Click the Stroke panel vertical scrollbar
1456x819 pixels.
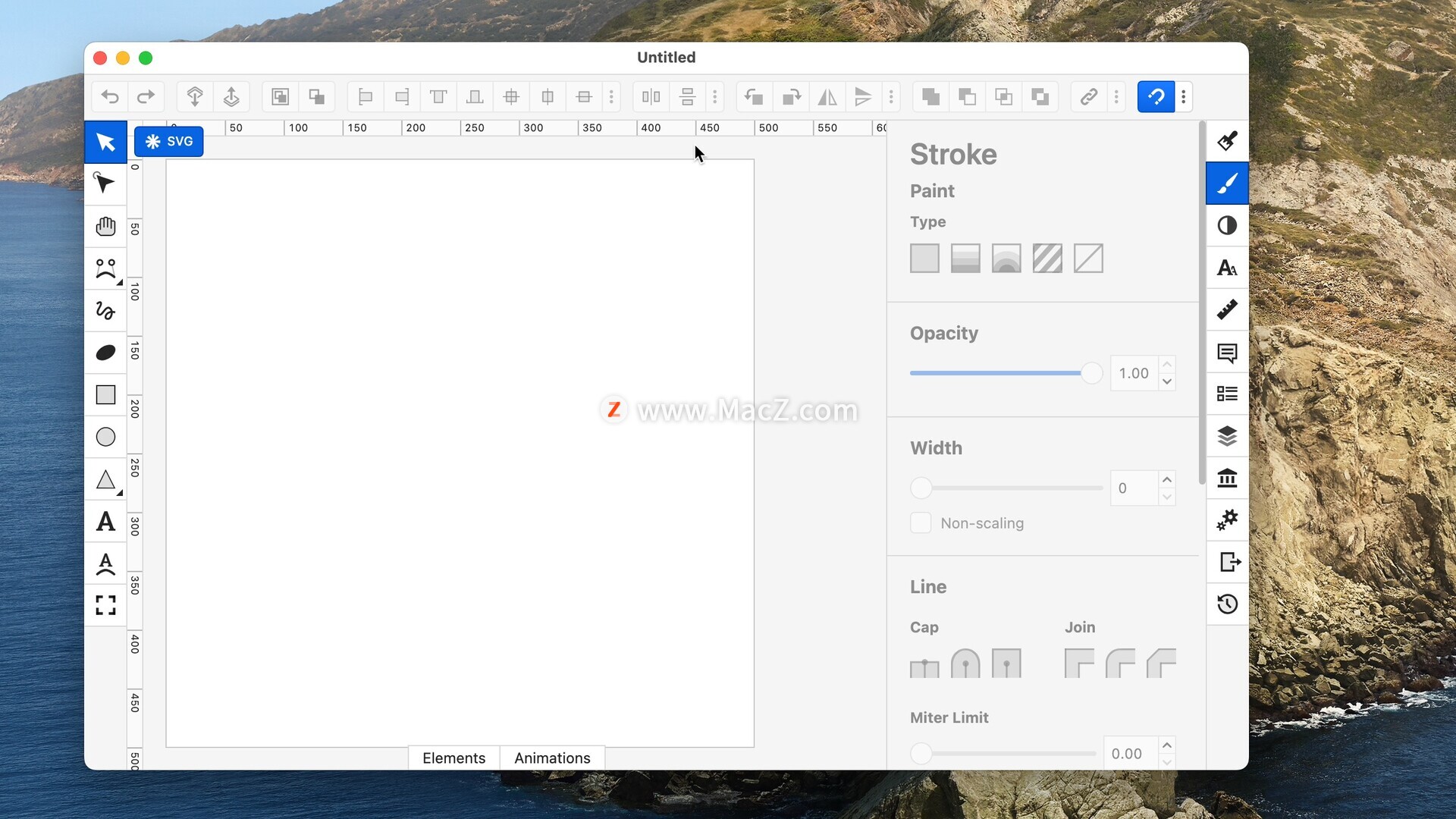(1201, 303)
